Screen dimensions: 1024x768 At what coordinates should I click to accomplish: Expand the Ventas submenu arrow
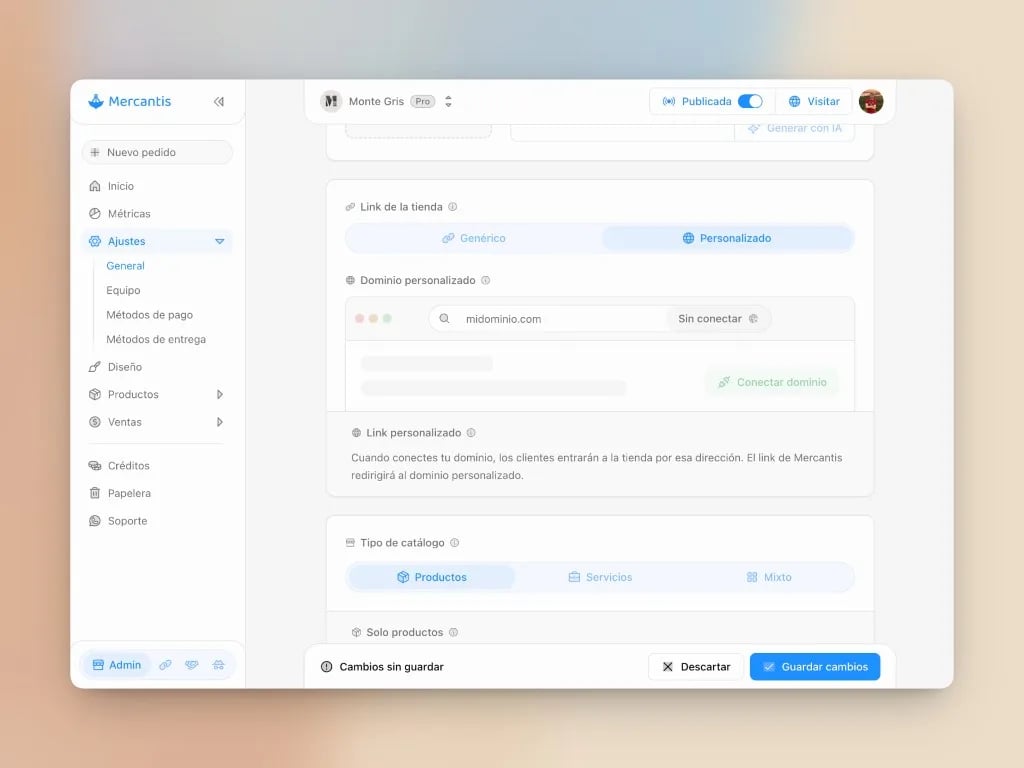[219, 422]
